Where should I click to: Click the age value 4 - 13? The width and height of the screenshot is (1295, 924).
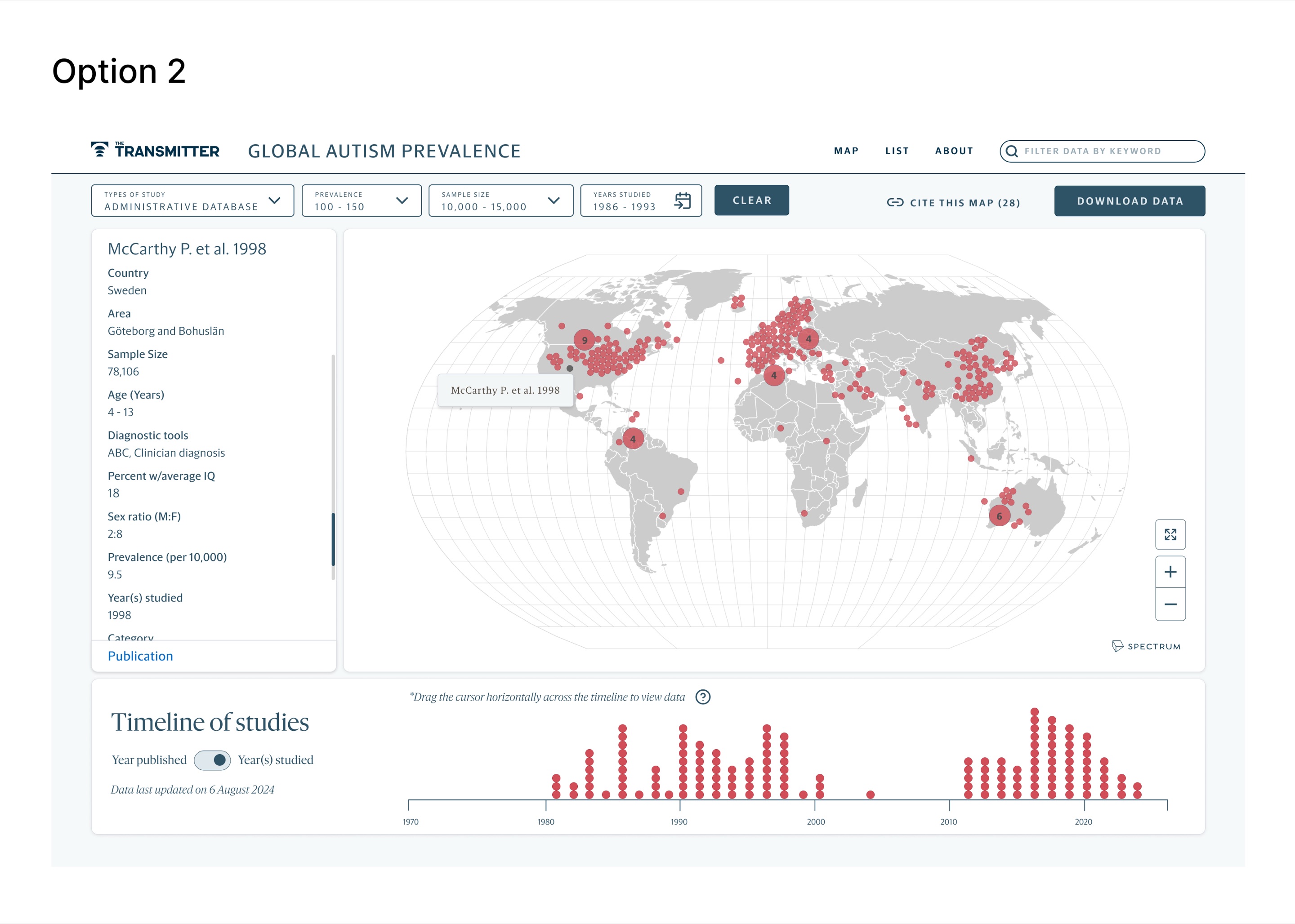pyautogui.click(x=120, y=413)
